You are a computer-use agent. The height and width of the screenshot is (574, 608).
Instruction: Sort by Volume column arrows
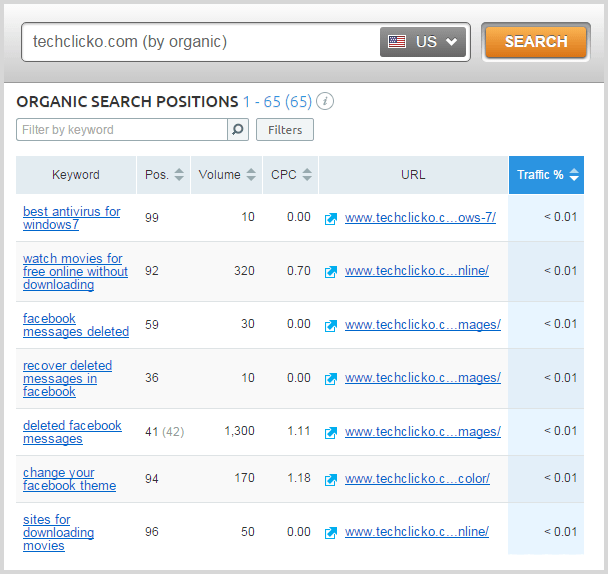point(251,175)
